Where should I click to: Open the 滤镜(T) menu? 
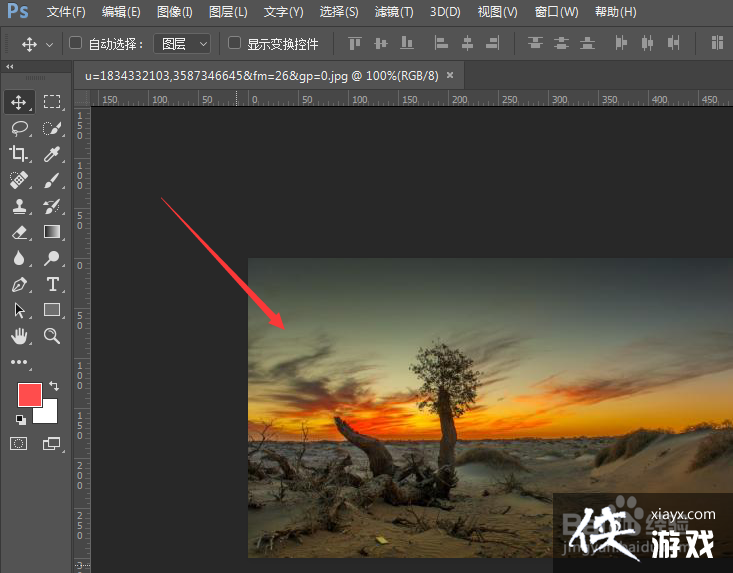pyautogui.click(x=393, y=12)
